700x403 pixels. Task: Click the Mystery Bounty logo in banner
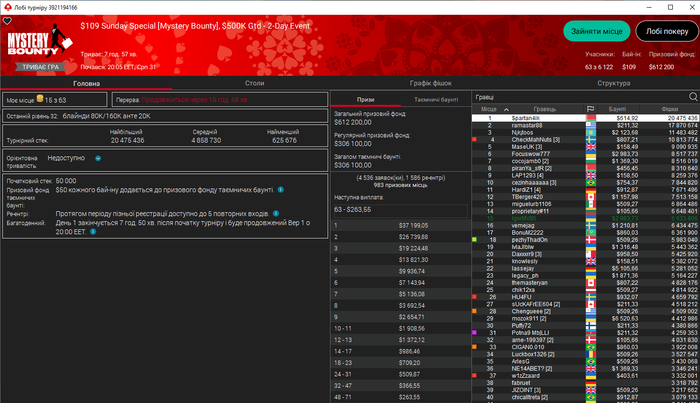40,41
